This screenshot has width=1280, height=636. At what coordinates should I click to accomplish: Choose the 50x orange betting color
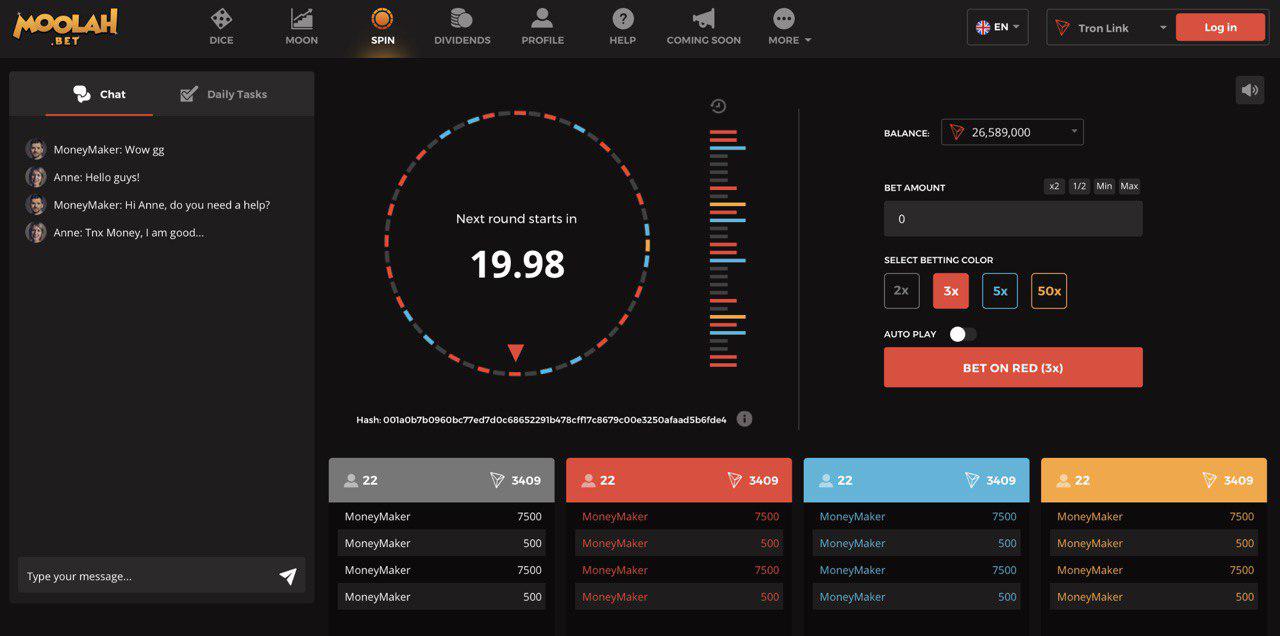click(x=1049, y=291)
